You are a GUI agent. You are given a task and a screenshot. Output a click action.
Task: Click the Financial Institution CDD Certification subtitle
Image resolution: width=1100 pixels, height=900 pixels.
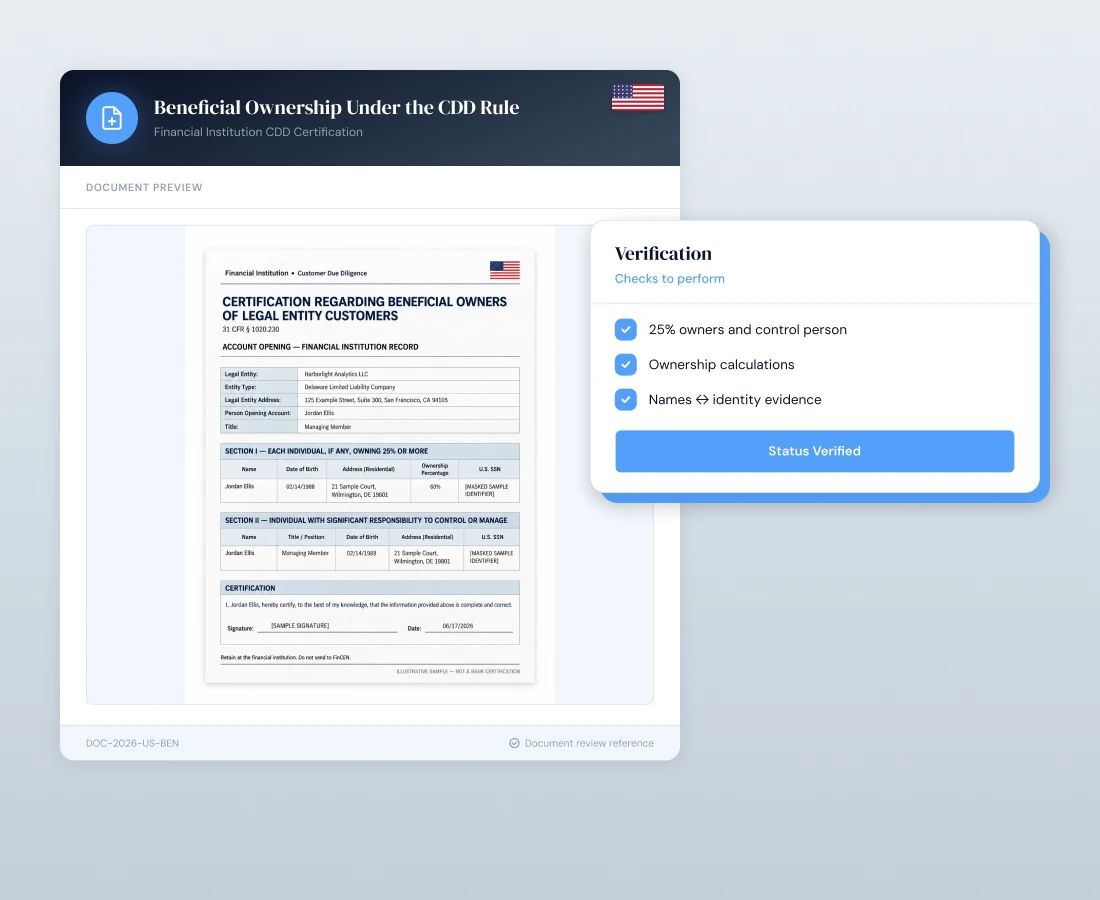258,132
